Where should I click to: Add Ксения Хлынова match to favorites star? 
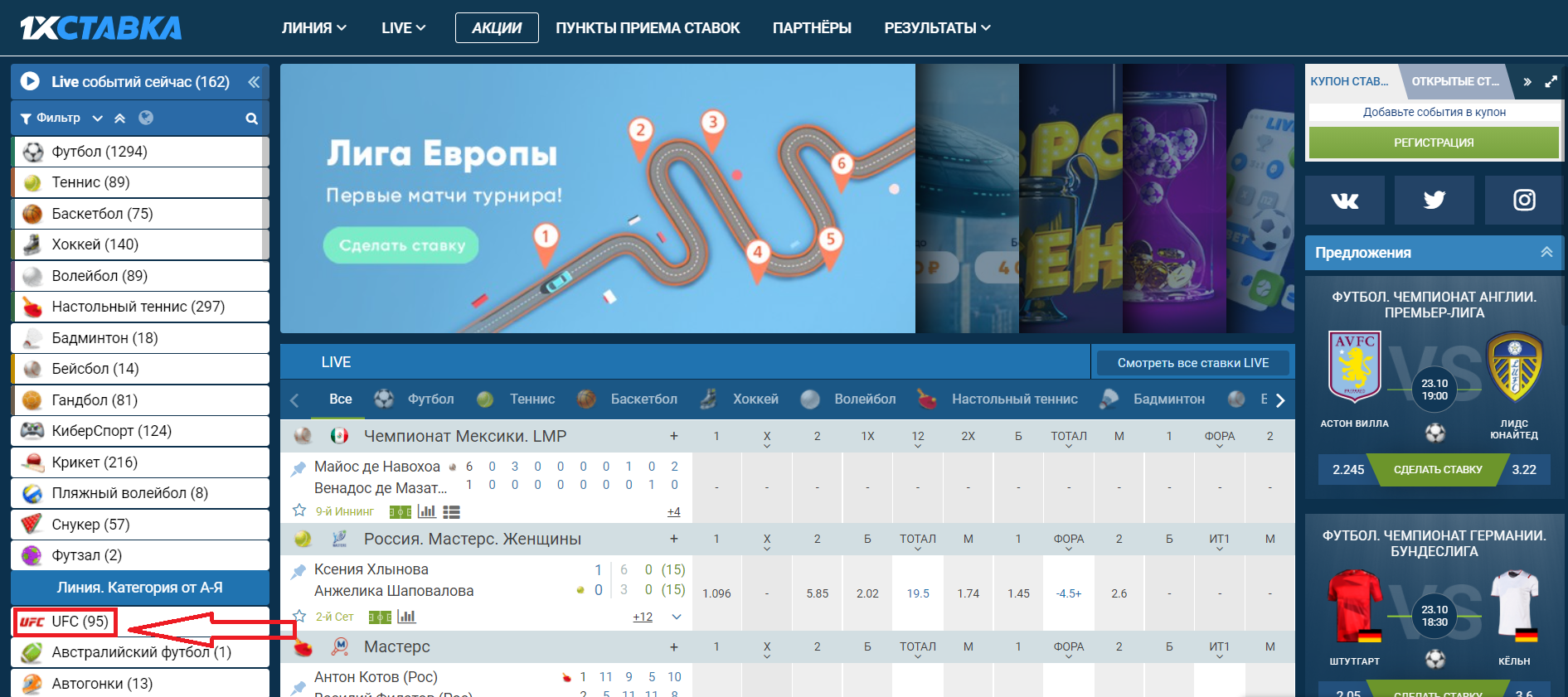[x=299, y=617]
